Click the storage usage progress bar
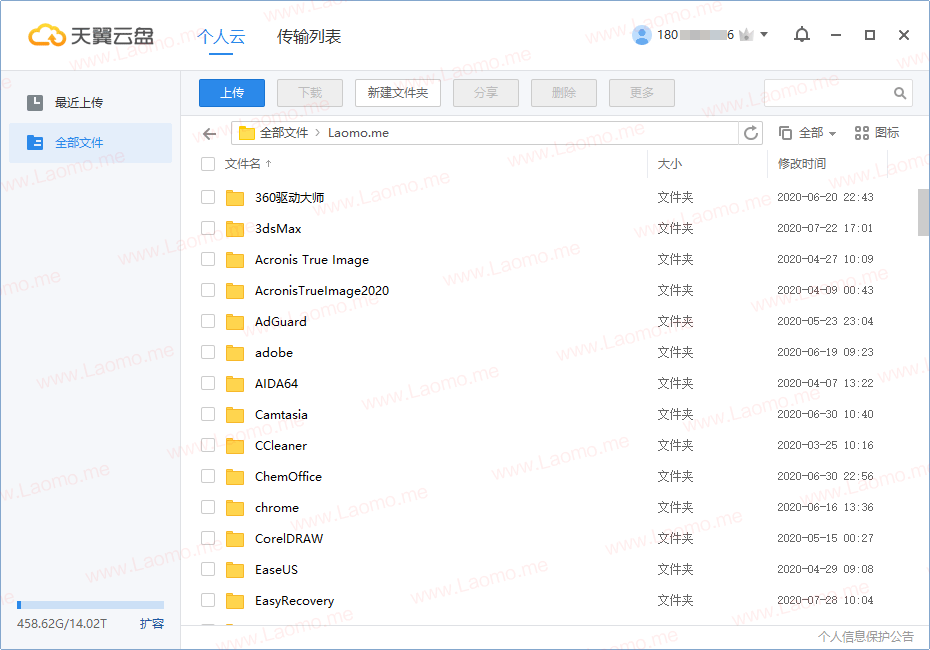 coord(90,605)
